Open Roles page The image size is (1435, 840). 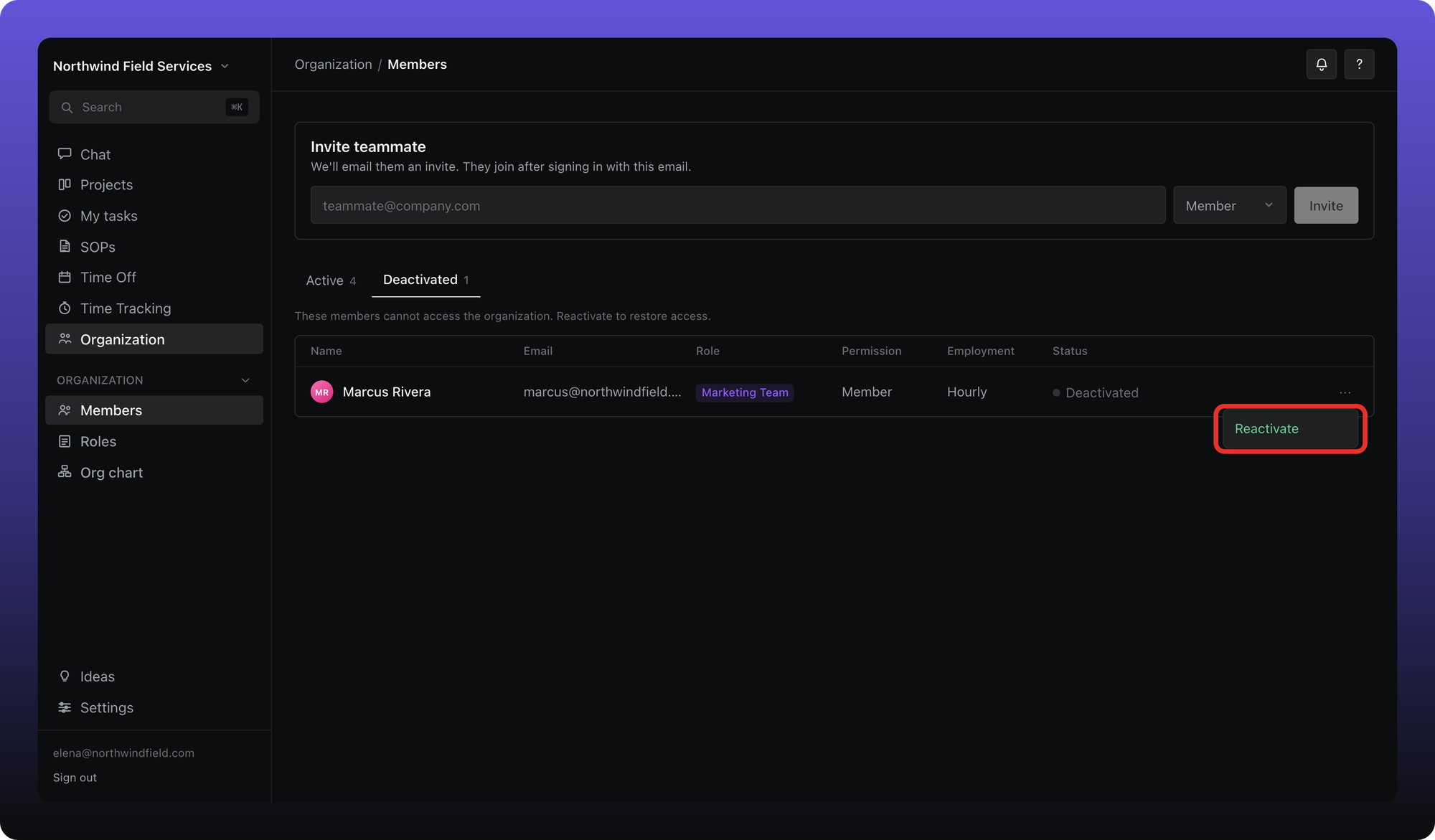(154, 442)
